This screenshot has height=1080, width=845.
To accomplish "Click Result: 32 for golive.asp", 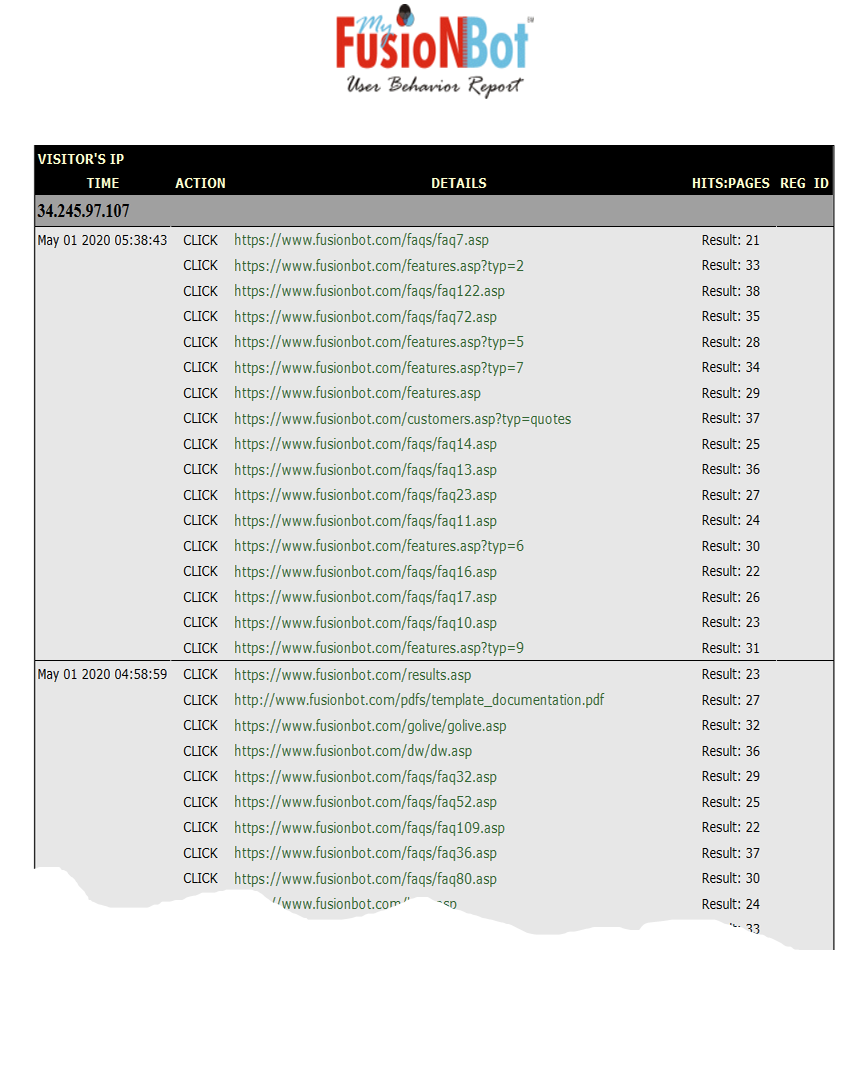I will (x=731, y=725).
